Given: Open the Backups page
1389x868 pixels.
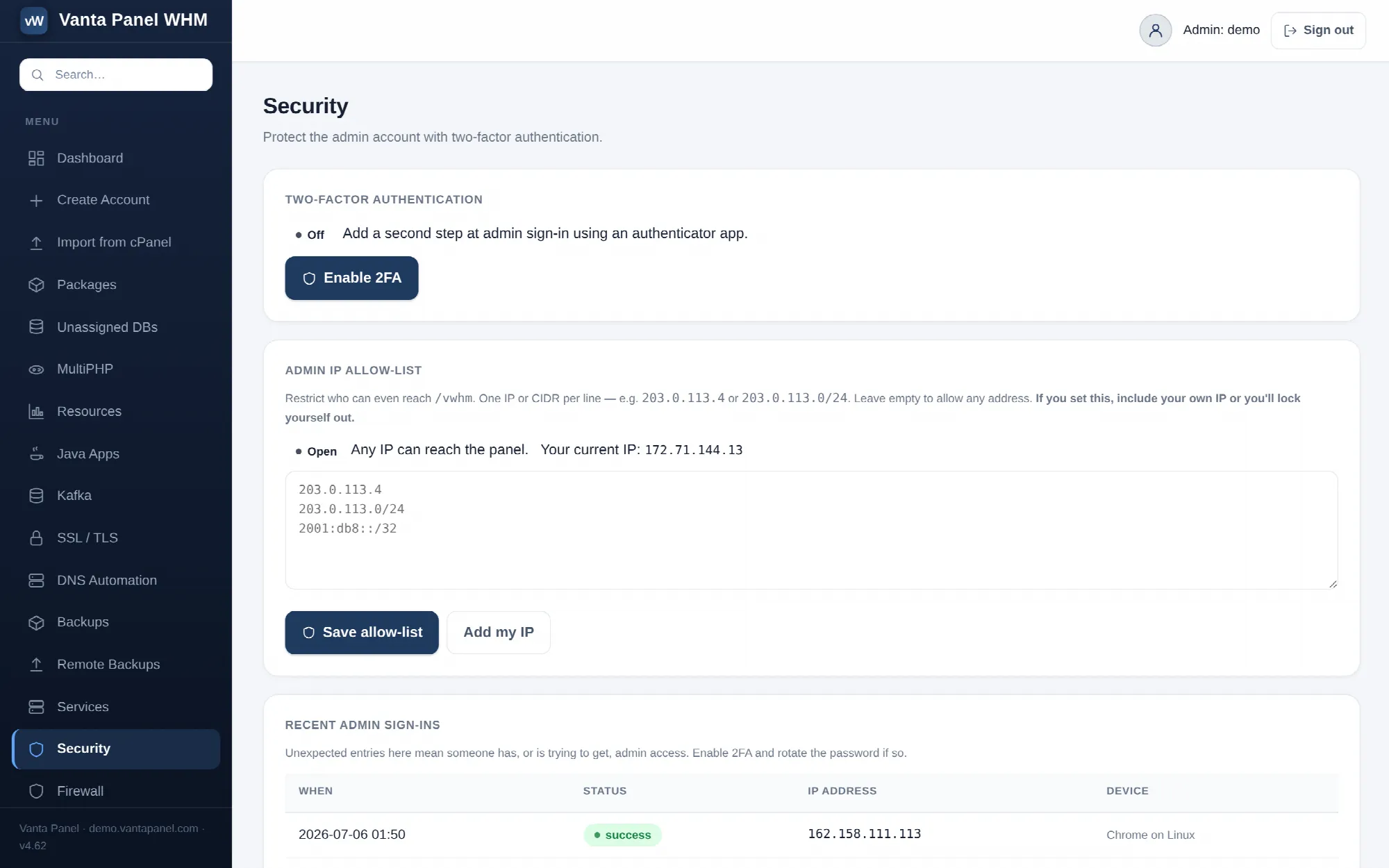Looking at the screenshot, I should point(116,622).
